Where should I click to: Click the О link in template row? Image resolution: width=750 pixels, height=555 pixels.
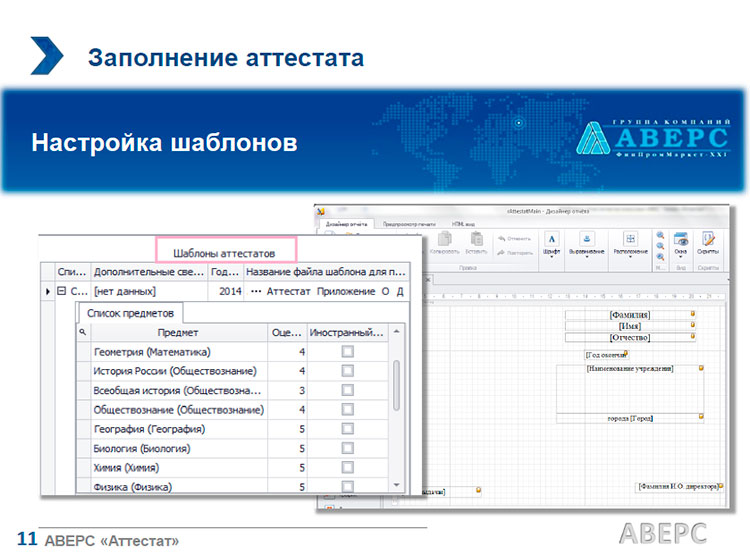tap(386, 291)
